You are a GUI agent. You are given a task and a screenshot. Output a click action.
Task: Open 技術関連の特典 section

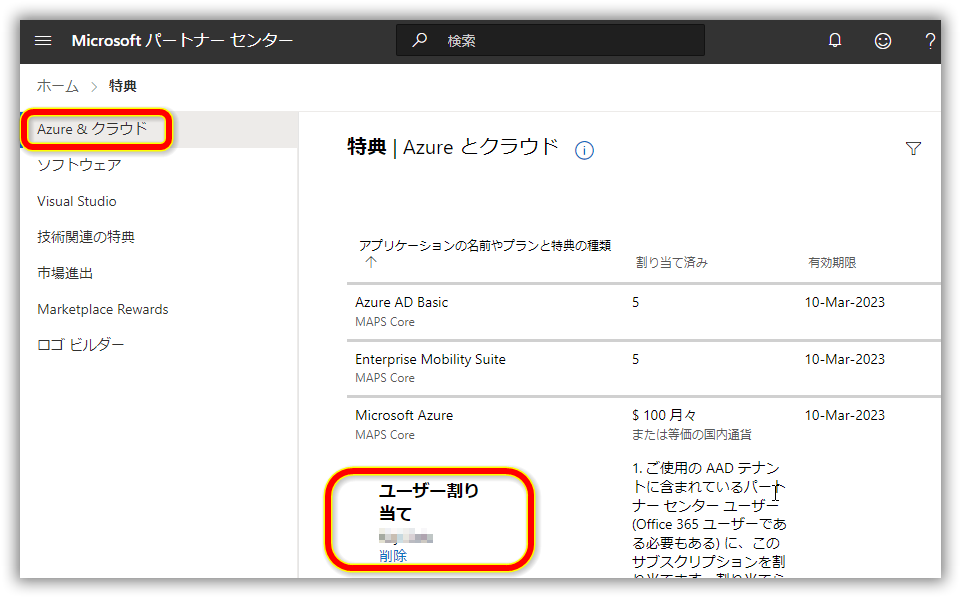(x=86, y=237)
